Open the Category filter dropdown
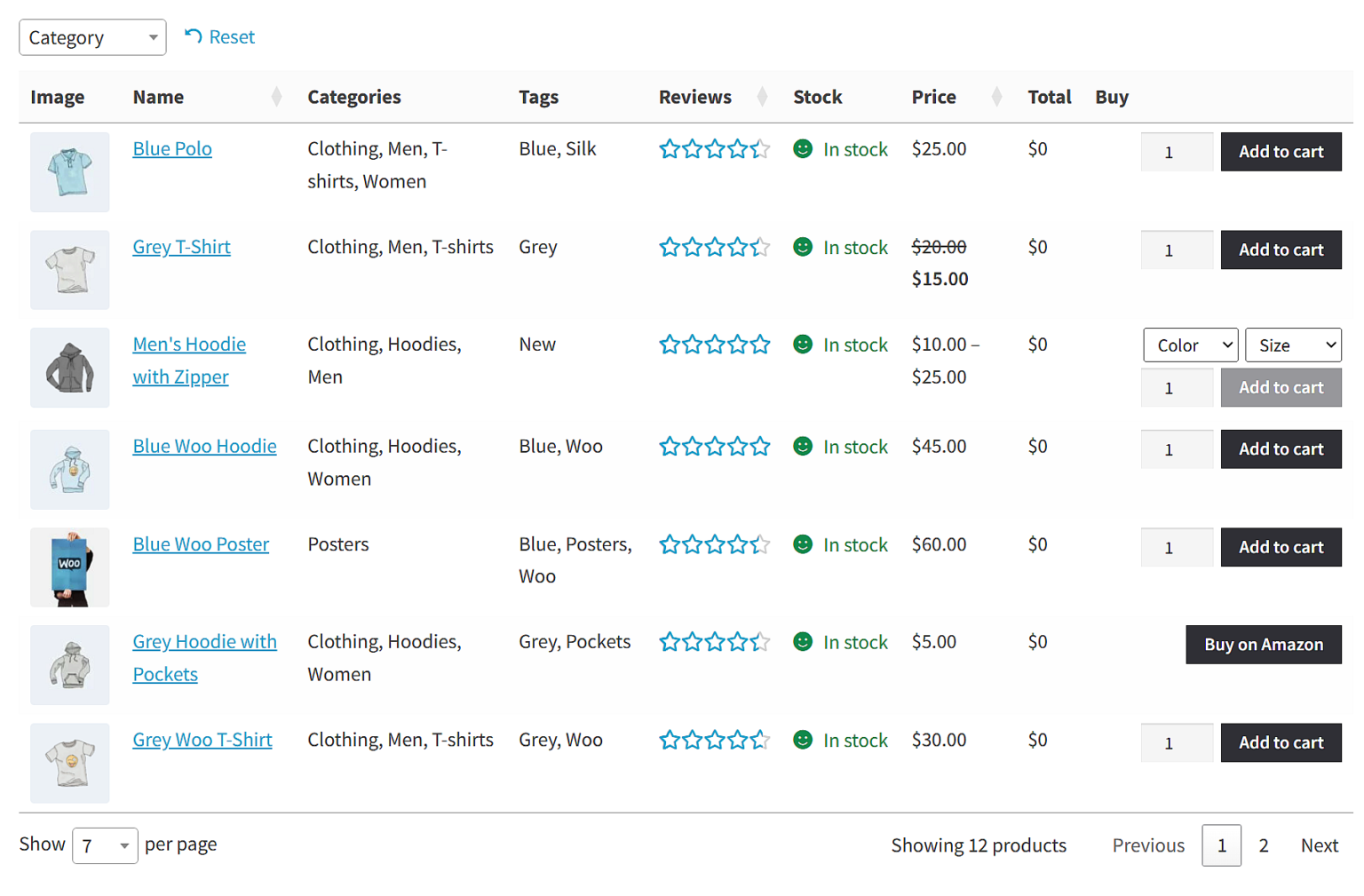 (x=91, y=36)
